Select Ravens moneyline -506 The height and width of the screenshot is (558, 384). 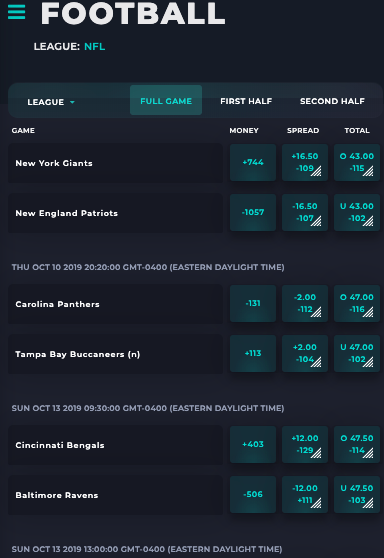pos(253,494)
